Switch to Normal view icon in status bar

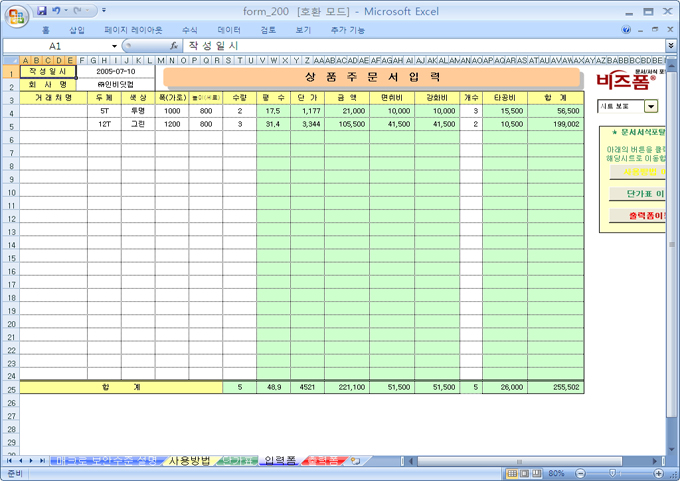click(x=512, y=473)
